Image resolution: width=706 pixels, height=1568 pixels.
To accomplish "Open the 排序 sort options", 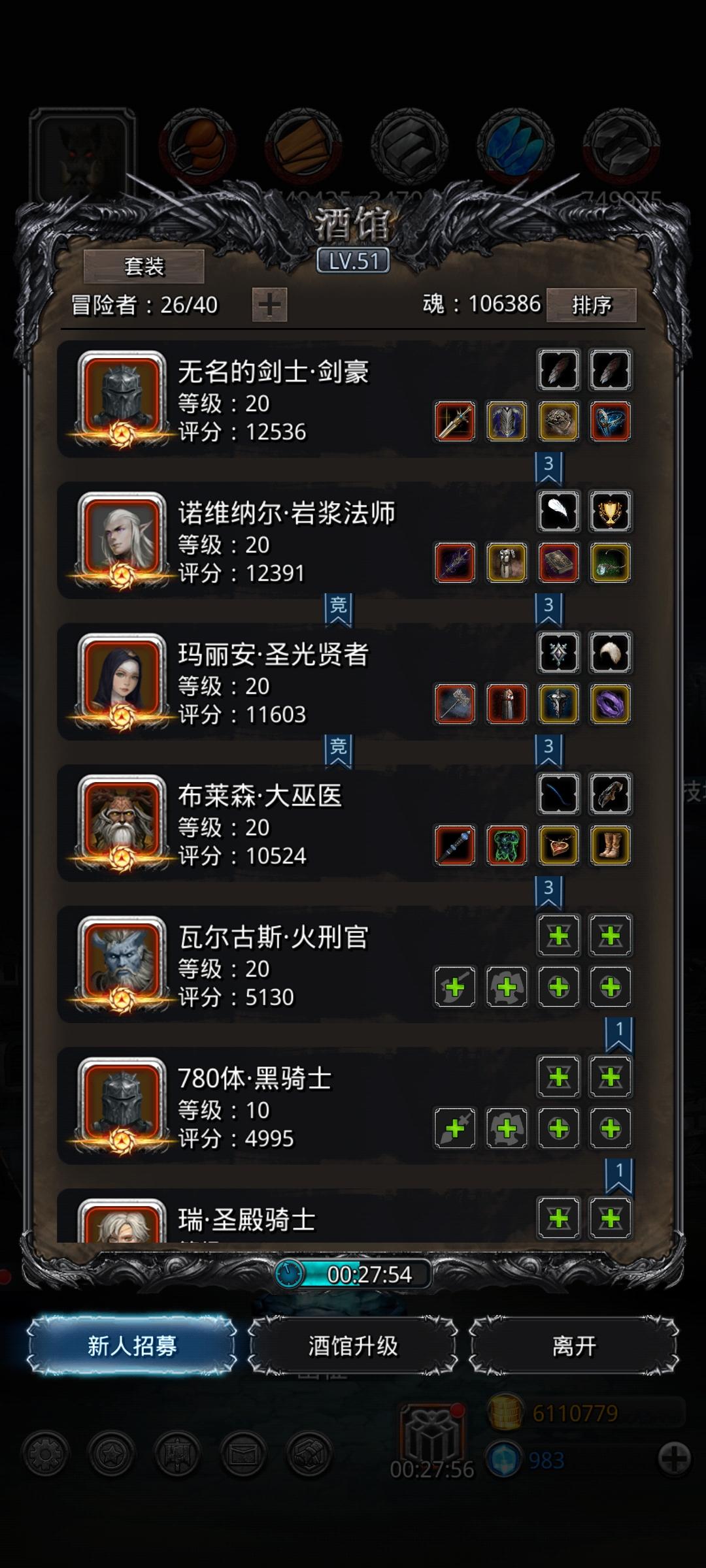I will pos(592,305).
